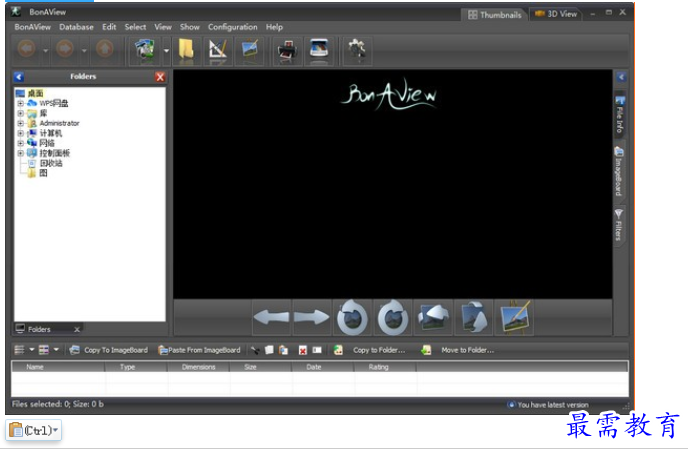Click the yellow folder toolbar icon
This screenshot has width=688, height=457.
[186, 50]
